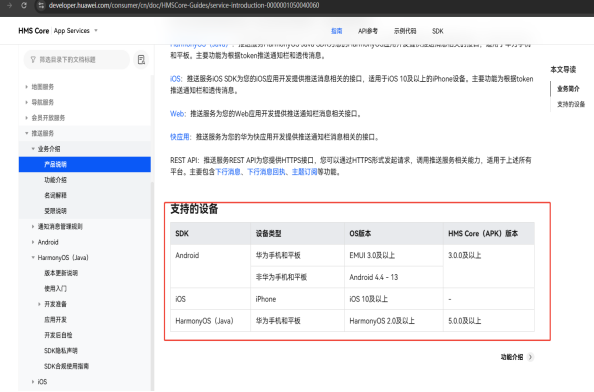Follow the 主题订阅 link
The image size is (594, 392).
[x=304, y=172]
